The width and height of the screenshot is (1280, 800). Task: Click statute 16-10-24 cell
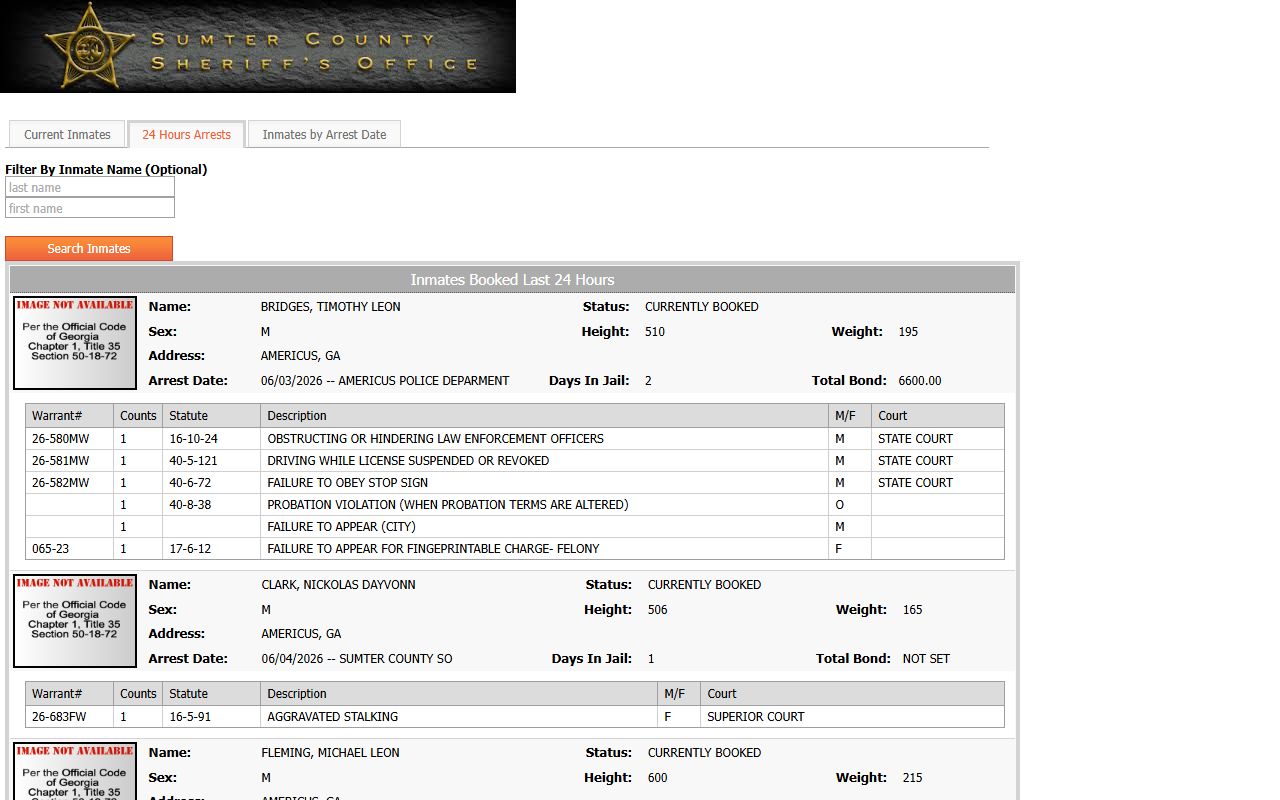coord(211,439)
